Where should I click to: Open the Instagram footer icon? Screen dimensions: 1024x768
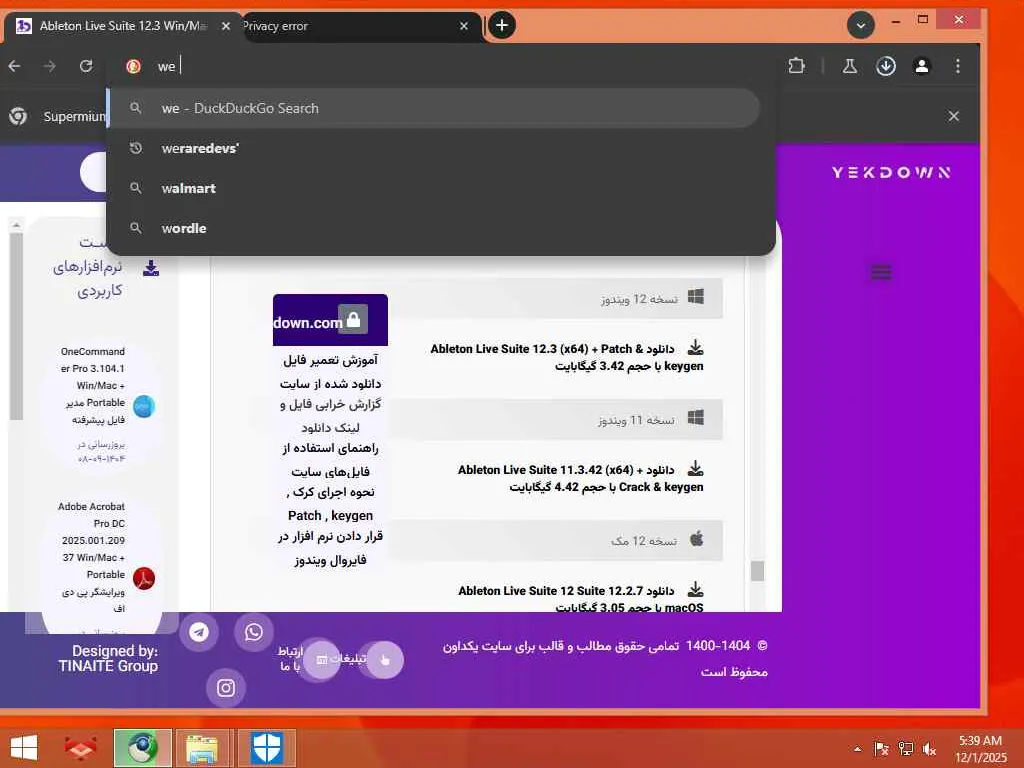226,688
